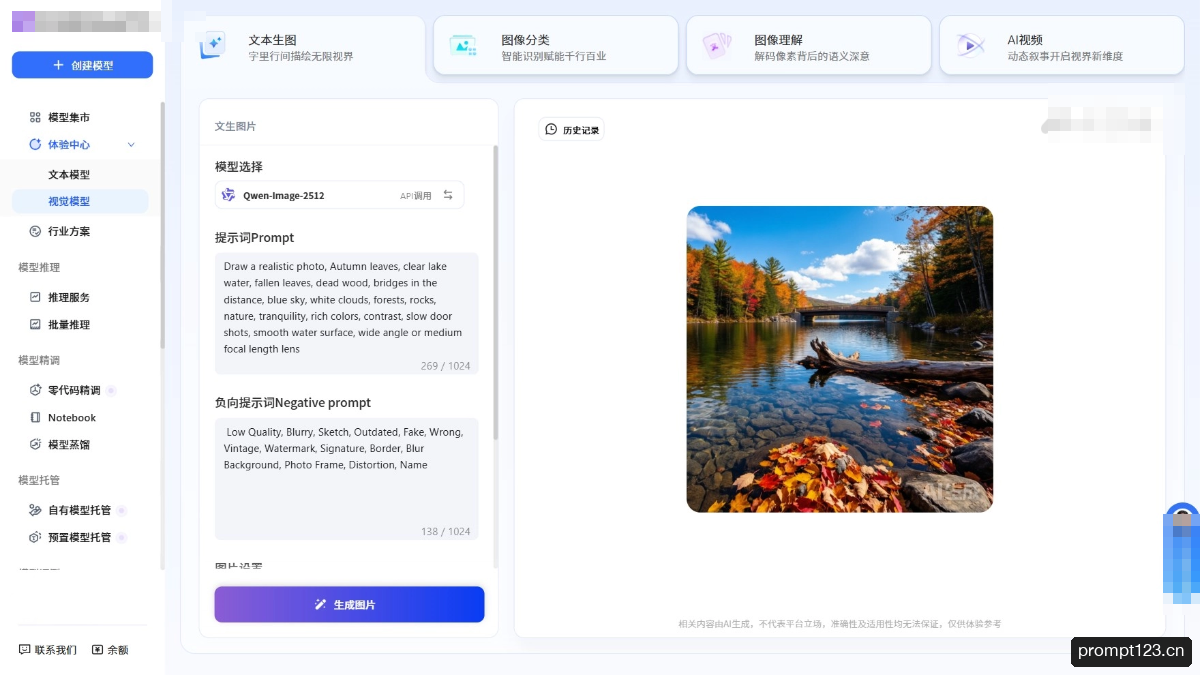Viewport: 1200px width, 675px height.
Task: Click the generated autumn lake image
Action: [x=840, y=359]
